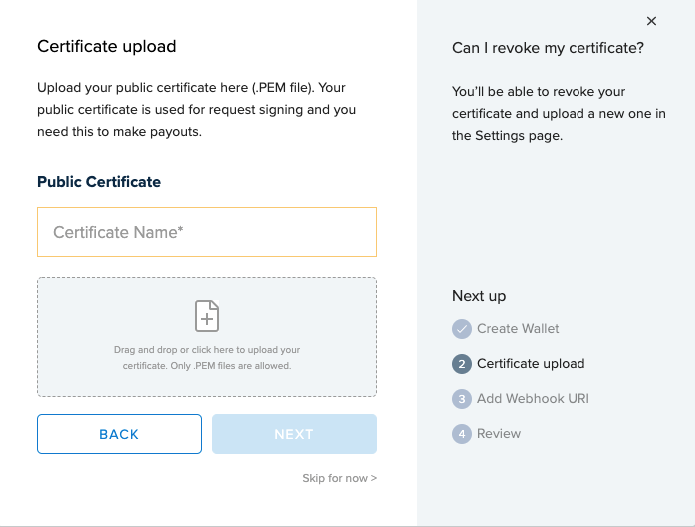Skip this step with Skip for now
This screenshot has width=695, height=527.
[x=340, y=478]
